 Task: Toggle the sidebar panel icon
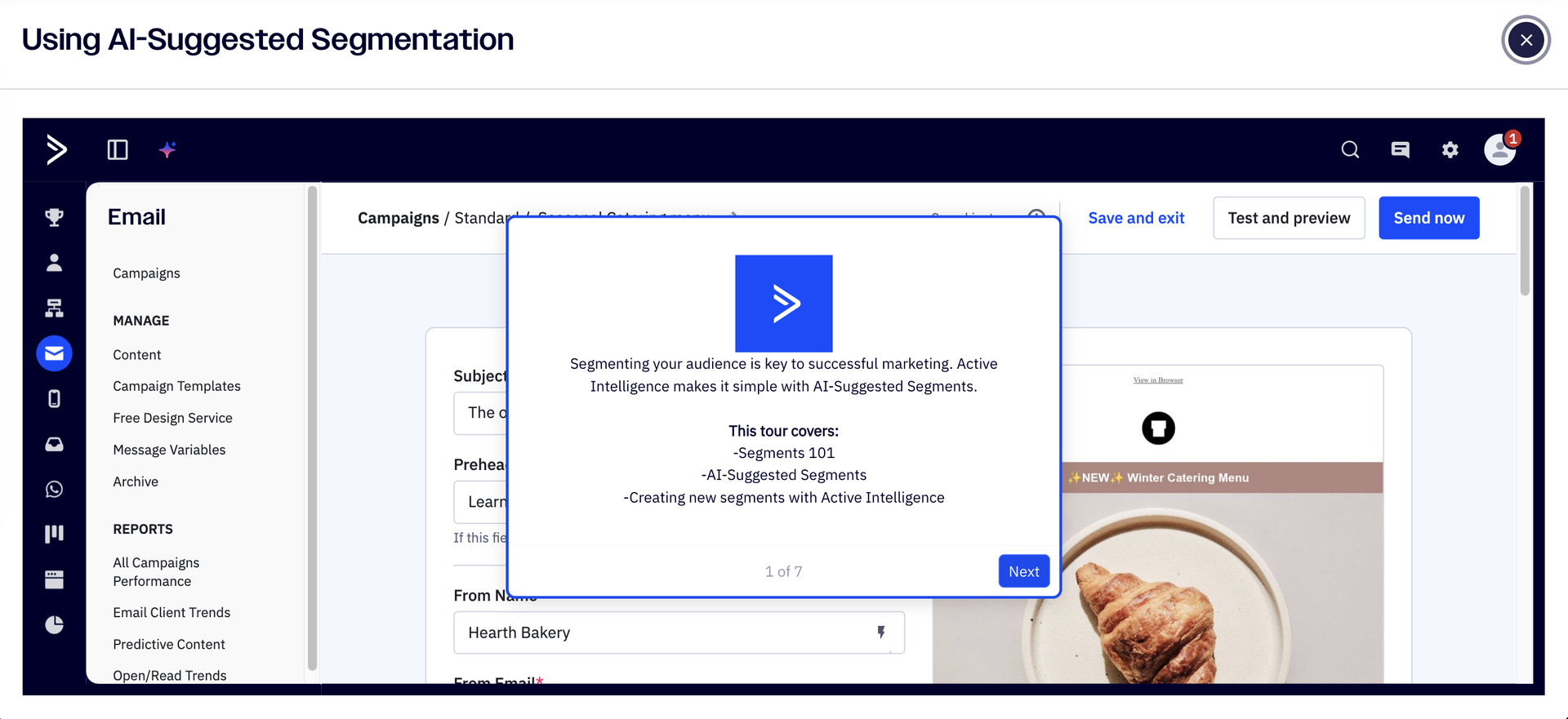click(118, 150)
